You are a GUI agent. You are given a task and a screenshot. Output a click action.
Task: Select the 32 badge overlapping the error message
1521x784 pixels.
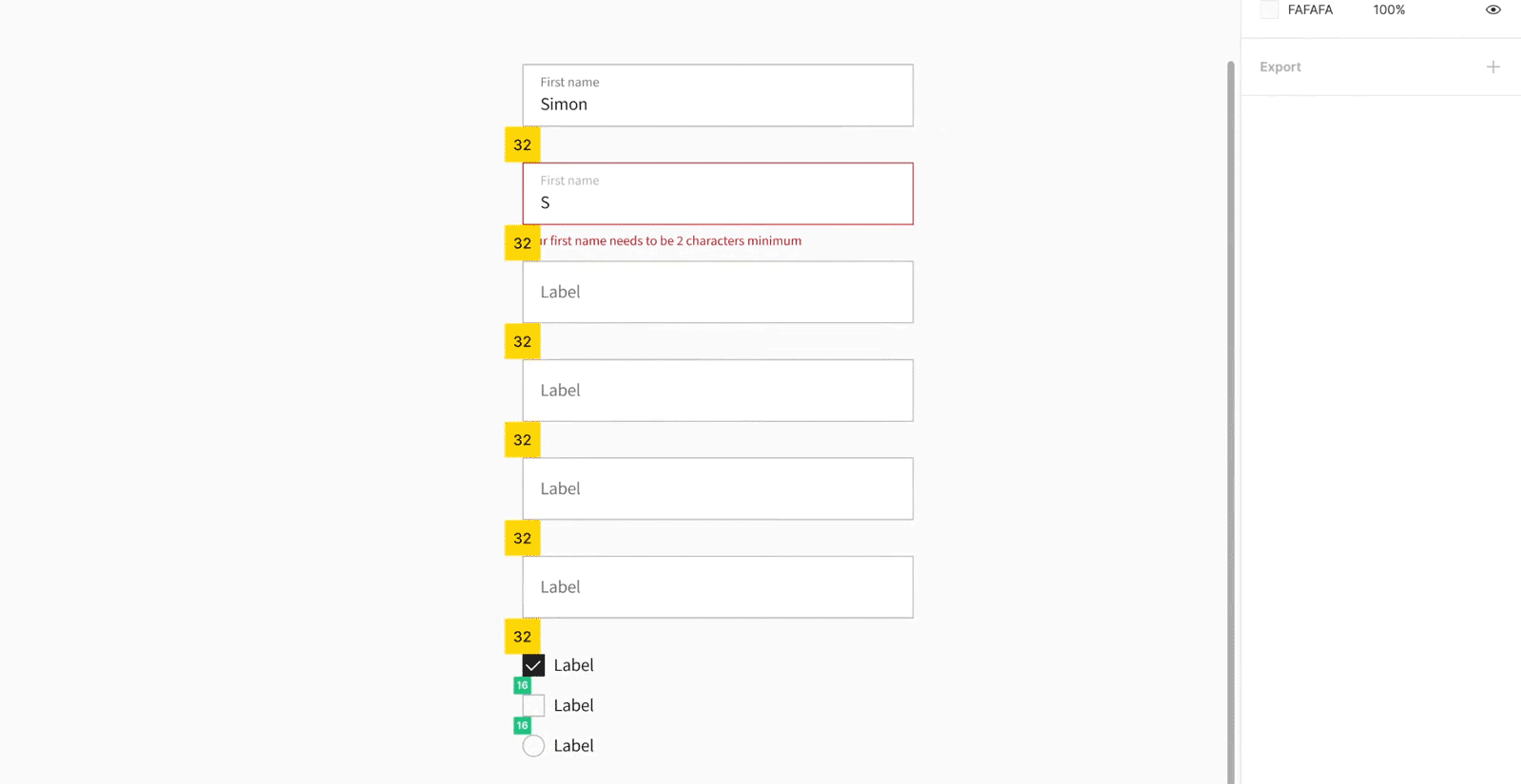coord(522,243)
